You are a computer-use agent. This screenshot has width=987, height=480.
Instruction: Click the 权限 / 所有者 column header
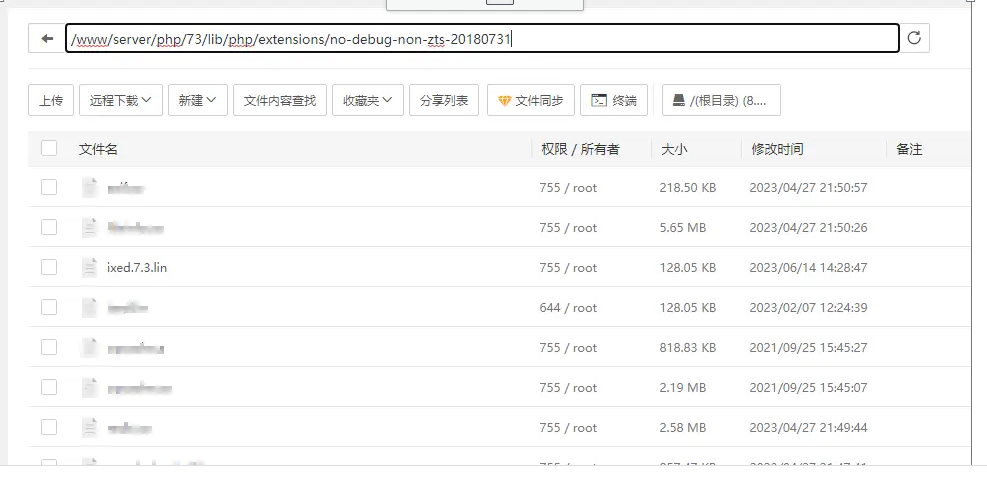coord(580,149)
